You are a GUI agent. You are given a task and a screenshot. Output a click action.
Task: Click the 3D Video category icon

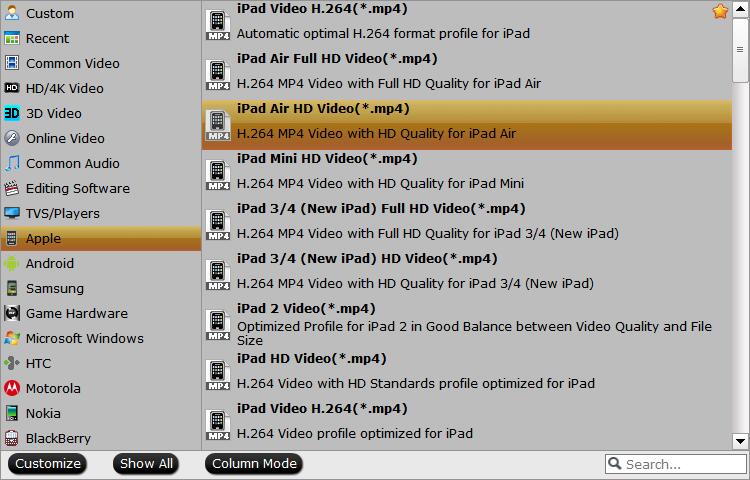click(x=12, y=113)
